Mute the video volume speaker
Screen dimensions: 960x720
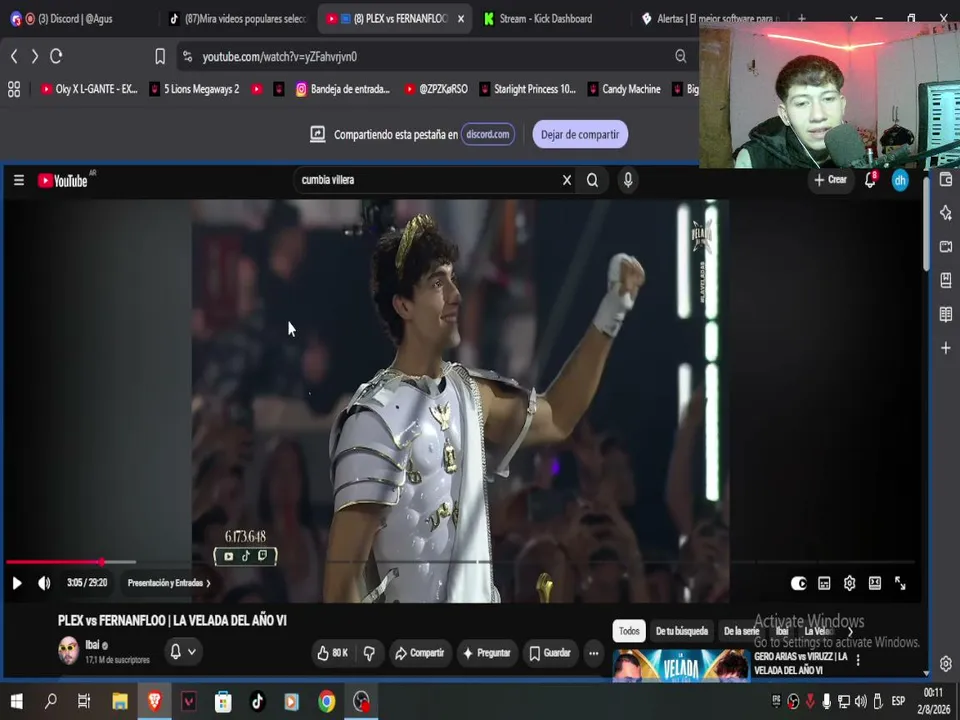click(44, 583)
